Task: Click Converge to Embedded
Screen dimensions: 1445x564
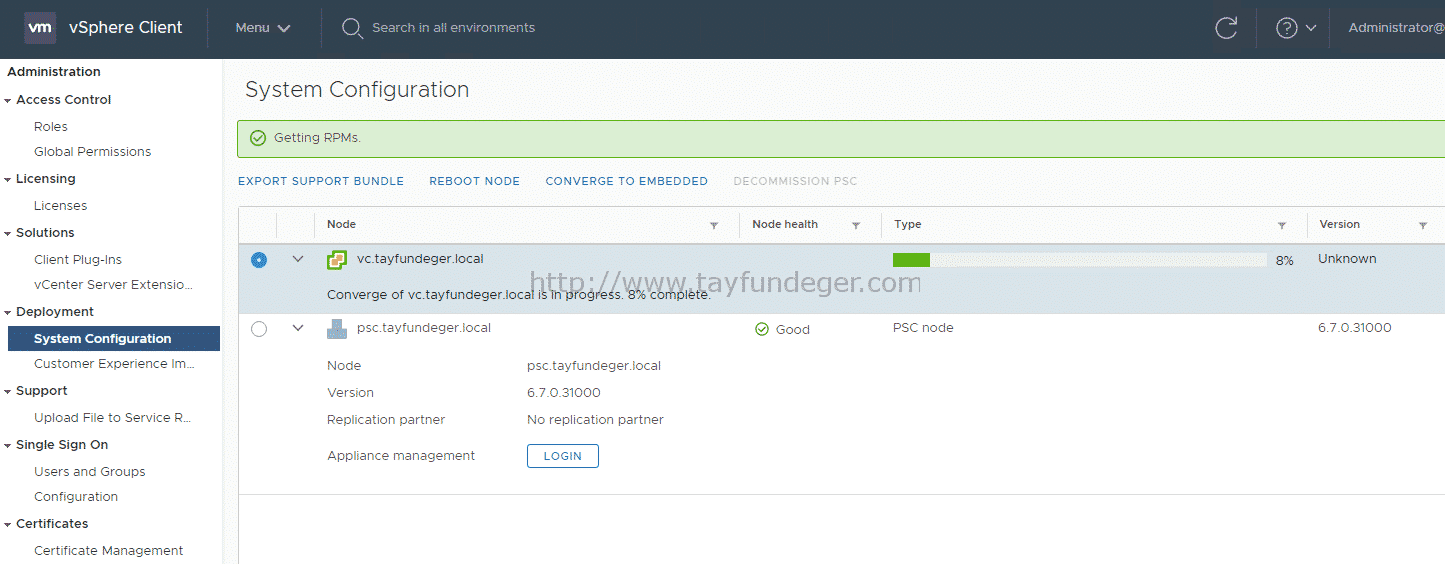Action: click(x=627, y=181)
